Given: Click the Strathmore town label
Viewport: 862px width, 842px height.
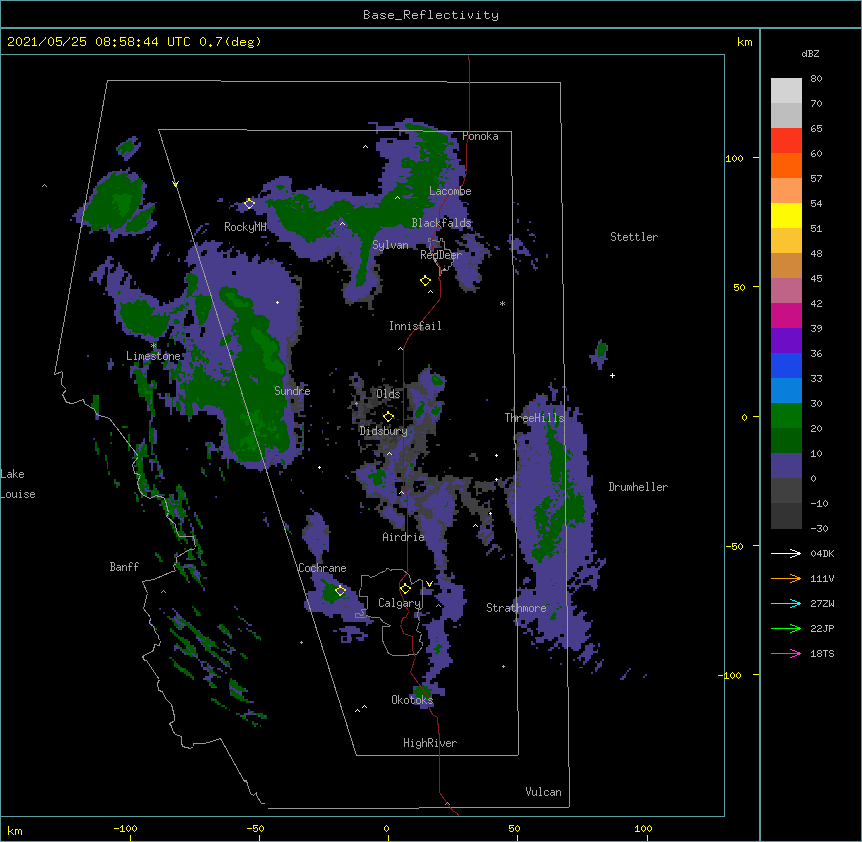Looking at the screenshot, I should [x=516, y=608].
